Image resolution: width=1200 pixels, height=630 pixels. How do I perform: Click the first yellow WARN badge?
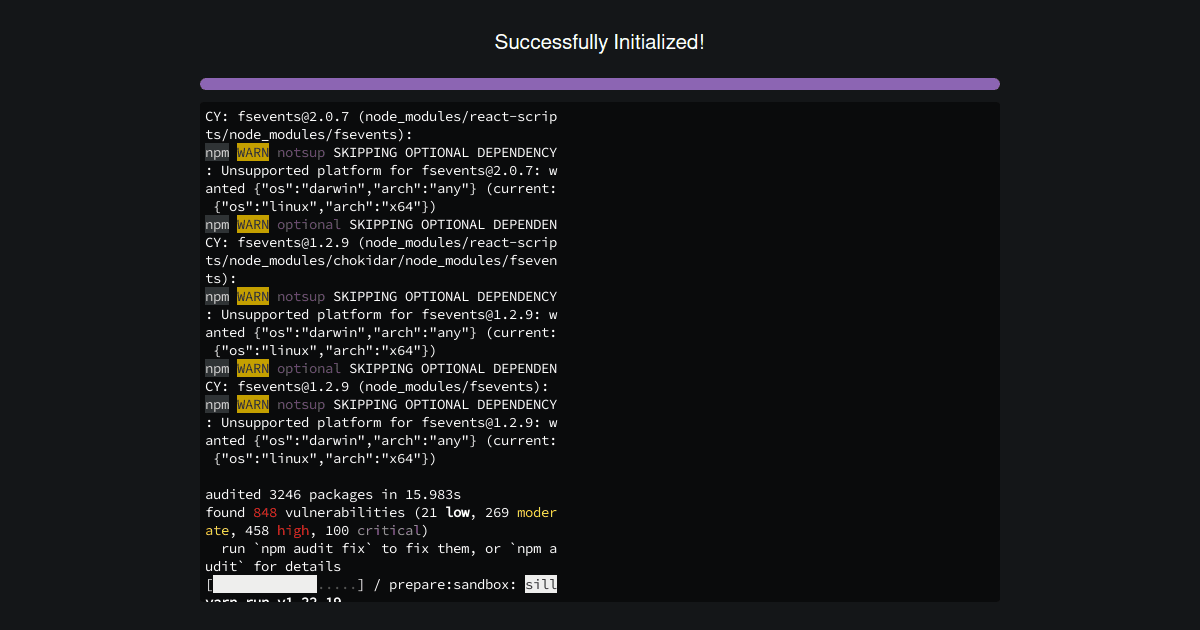click(x=252, y=152)
